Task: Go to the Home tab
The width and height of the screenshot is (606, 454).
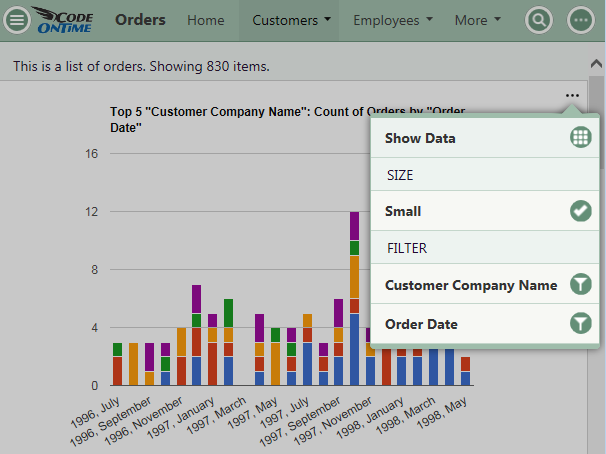Action: 206,20
